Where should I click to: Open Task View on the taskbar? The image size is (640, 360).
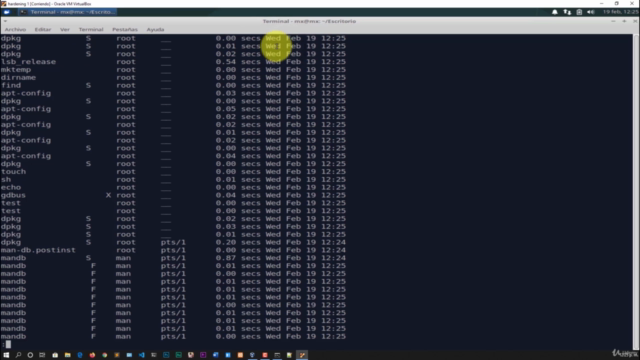42,355
